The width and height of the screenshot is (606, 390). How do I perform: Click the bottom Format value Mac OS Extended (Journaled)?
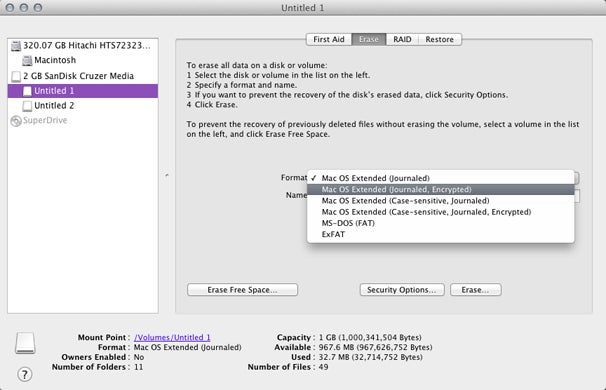(187, 347)
